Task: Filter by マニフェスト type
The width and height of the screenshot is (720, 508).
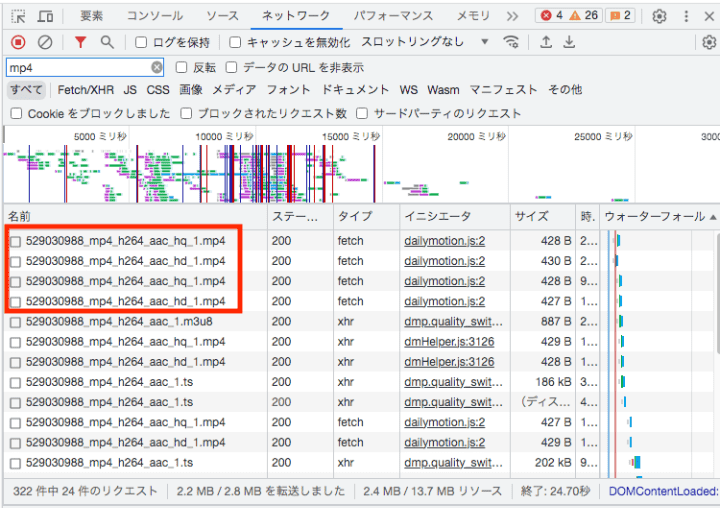Action: 503,90
